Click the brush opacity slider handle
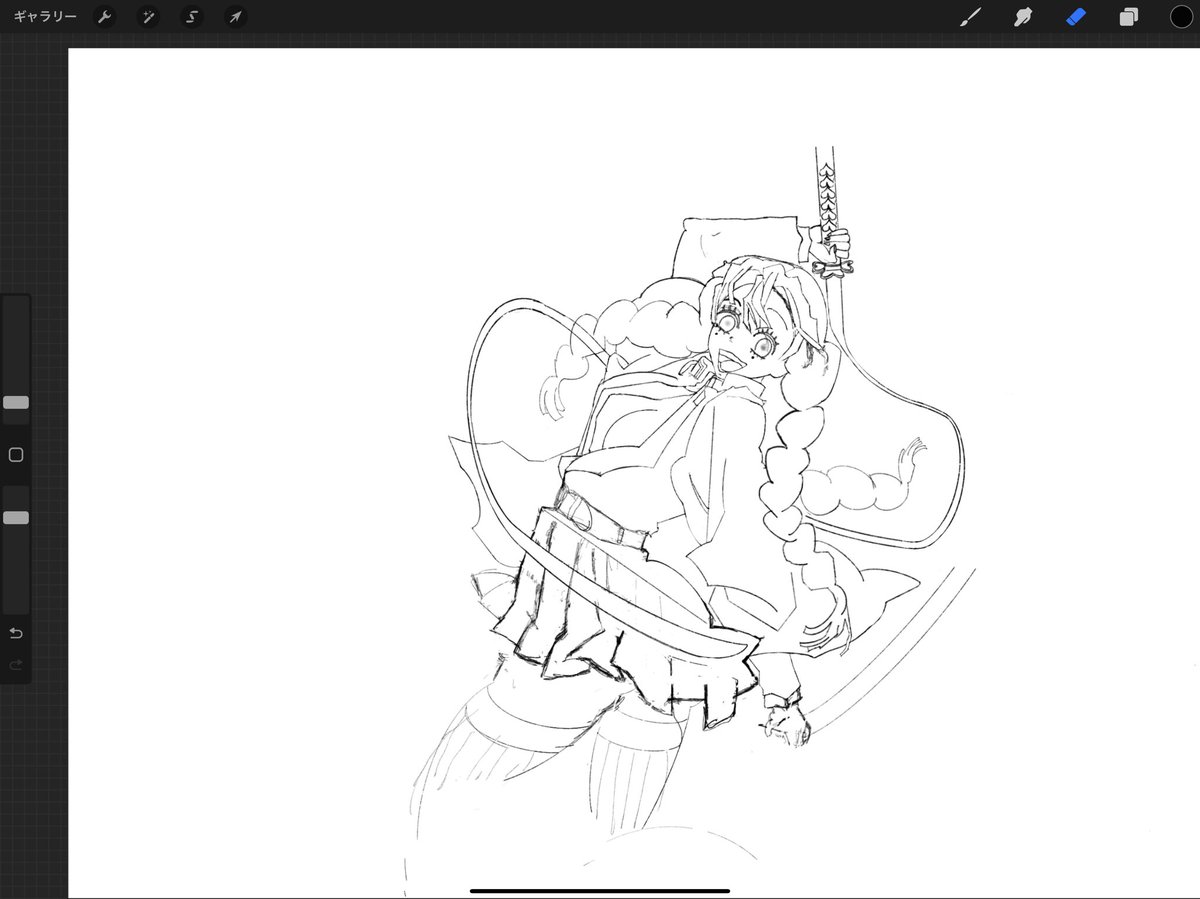Viewport: 1200px width, 899px height. (16, 518)
